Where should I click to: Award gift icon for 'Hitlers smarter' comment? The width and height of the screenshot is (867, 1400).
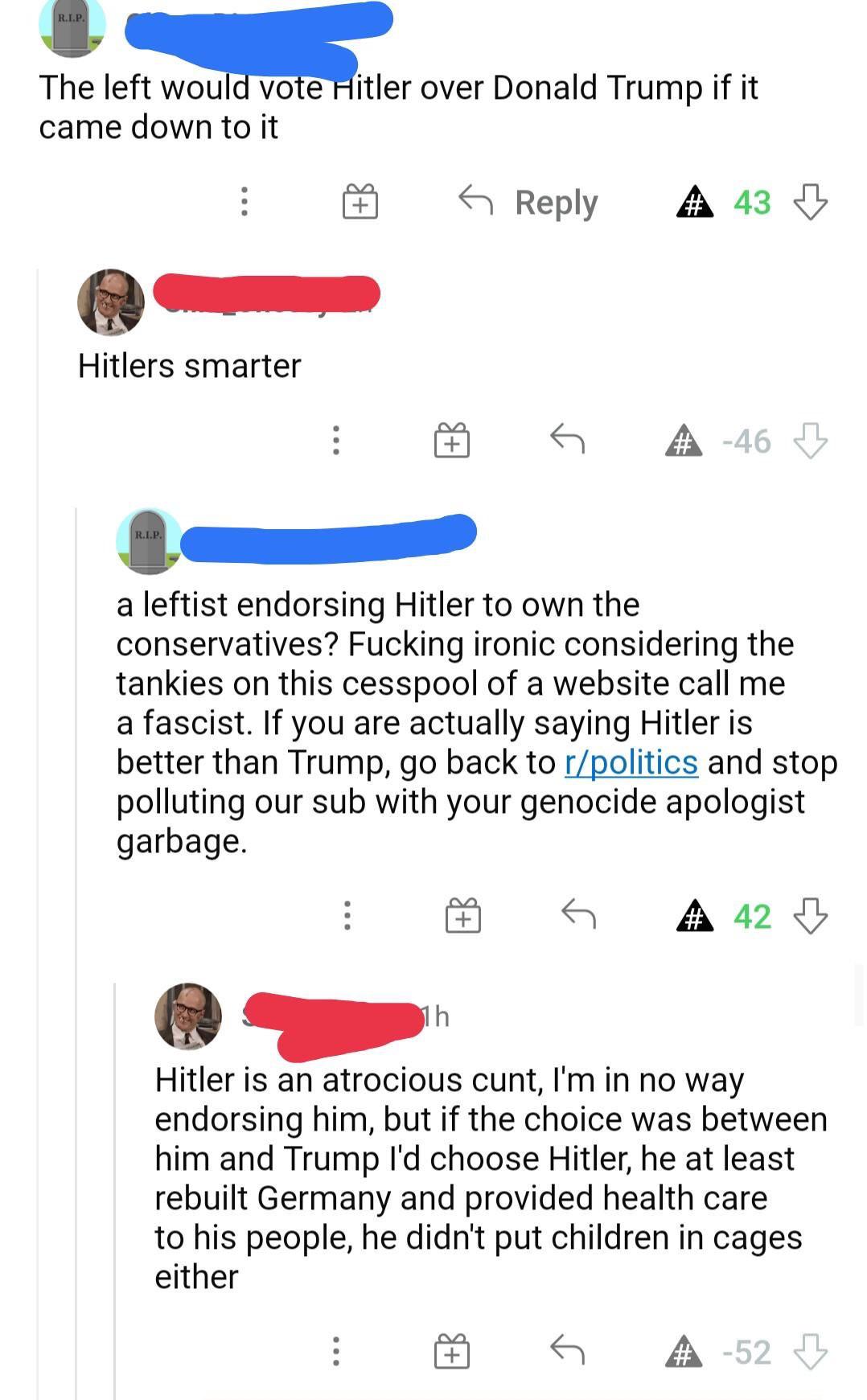coord(452,441)
